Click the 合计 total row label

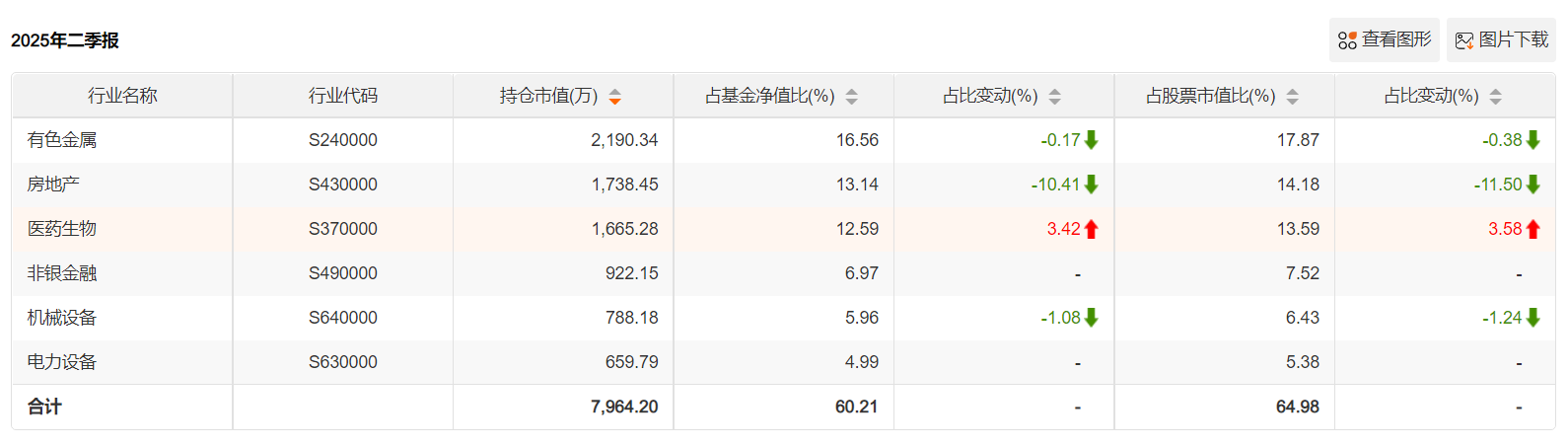click(x=44, y=407)
